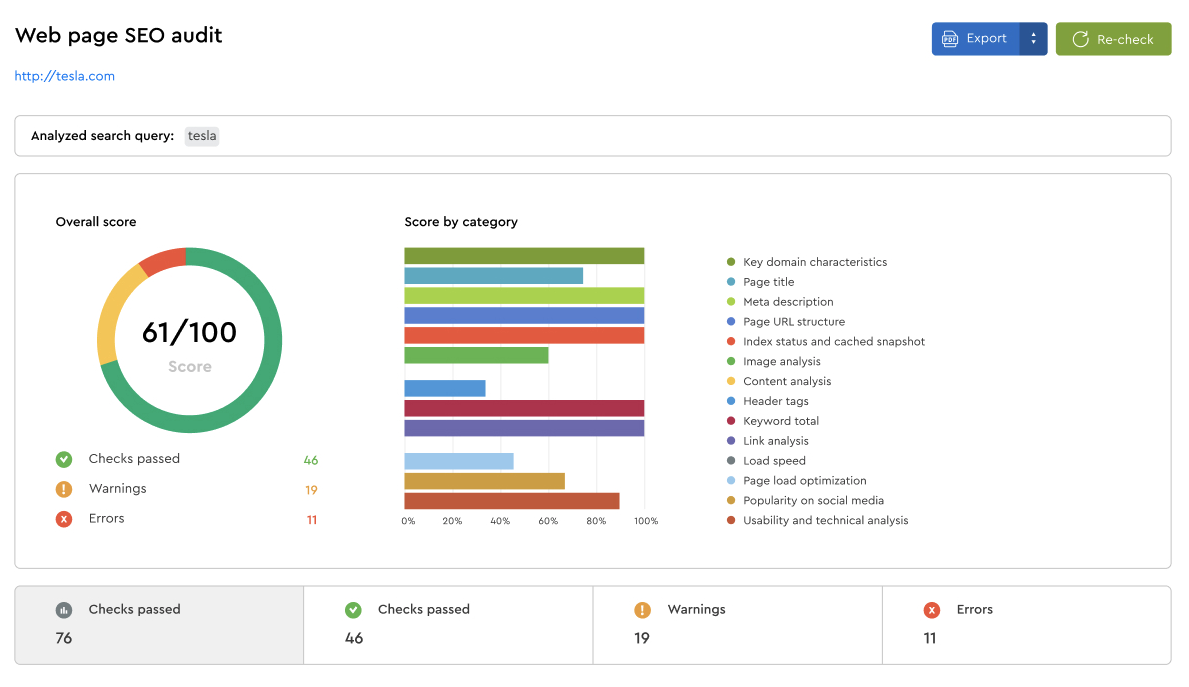Click the green checkmark icon beside Checks passed
Viewport: 1189px width, 687px height.
[x=64, y=459]
